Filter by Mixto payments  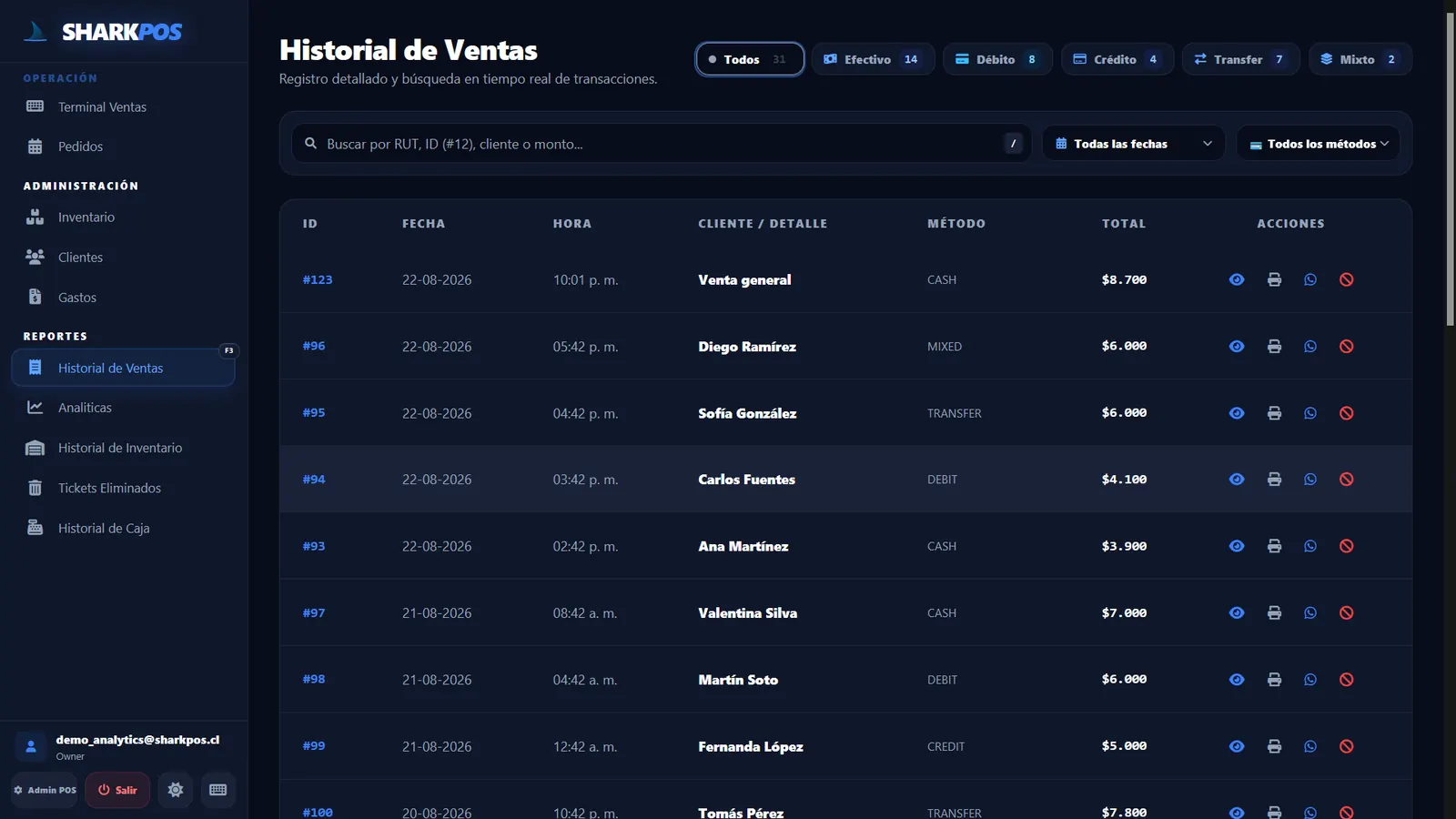(x=1360, y=59)
